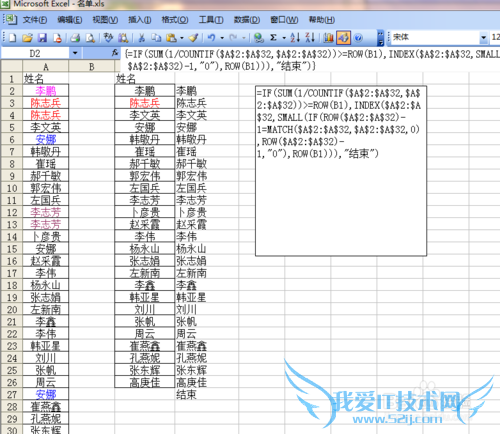Select cell A2 with magenta 李鹏

click(46, 91)
